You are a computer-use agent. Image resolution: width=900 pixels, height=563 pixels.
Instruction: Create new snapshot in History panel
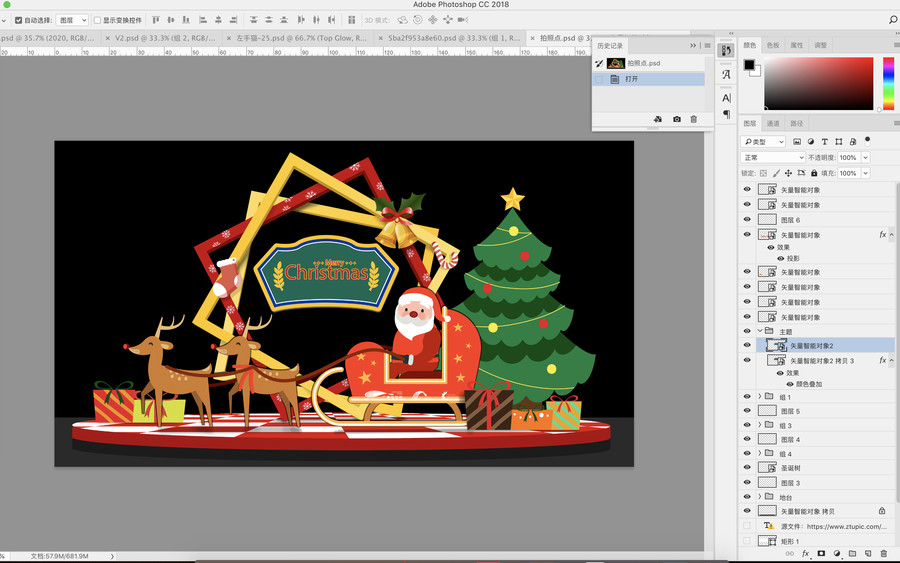tap(677, 119)
